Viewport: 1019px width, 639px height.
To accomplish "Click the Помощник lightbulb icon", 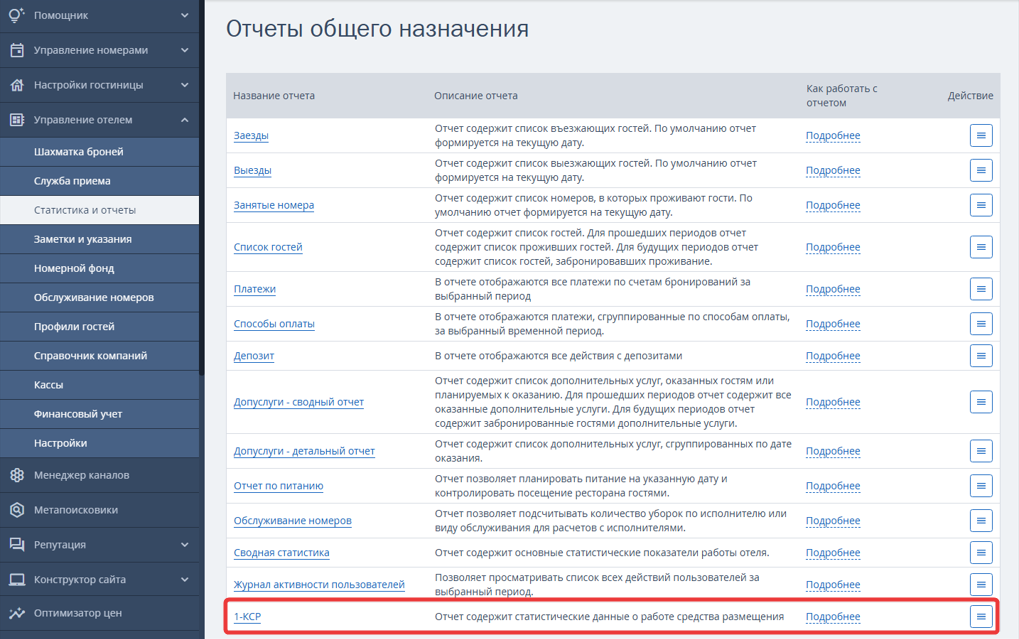I will (x=17, y=15).
